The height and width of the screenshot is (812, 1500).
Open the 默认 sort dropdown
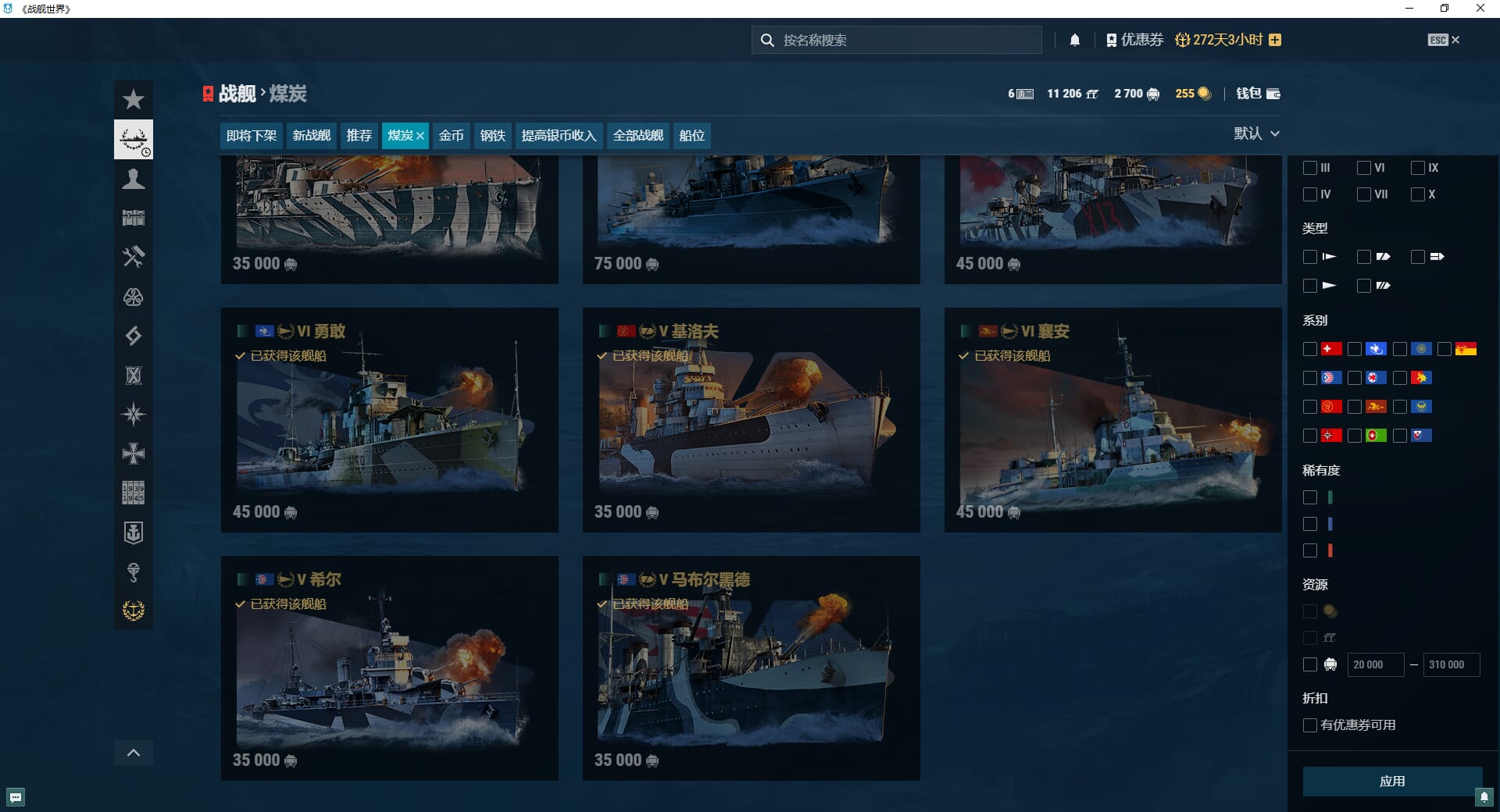click(x=1256, y=134)
